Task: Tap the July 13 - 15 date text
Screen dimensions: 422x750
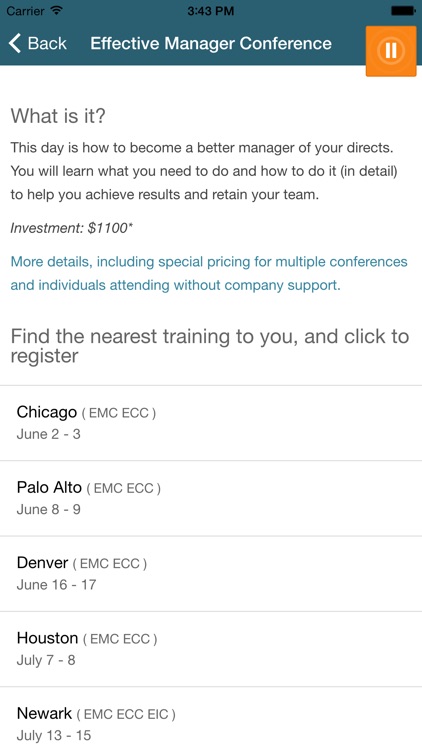Action: pyautogui.click(x=54, y=735)
